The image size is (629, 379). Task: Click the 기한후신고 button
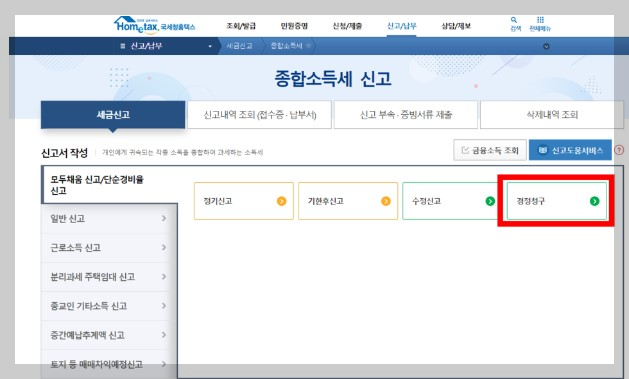point(348,201)
